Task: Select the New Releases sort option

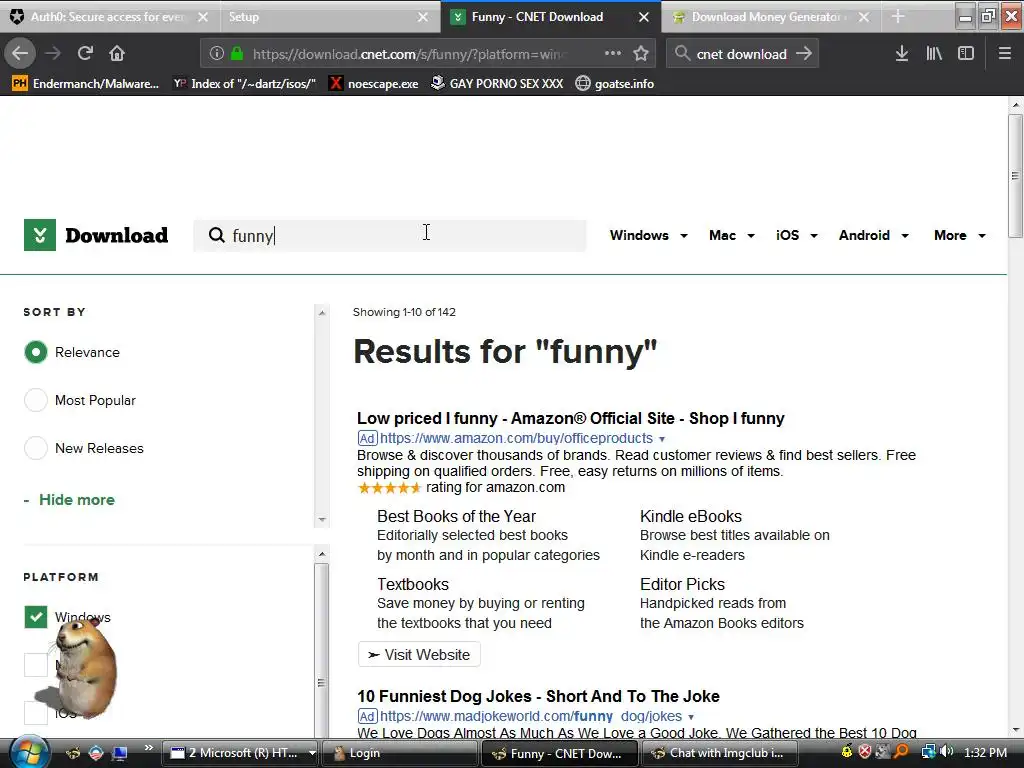Action: tap(36, 448)
